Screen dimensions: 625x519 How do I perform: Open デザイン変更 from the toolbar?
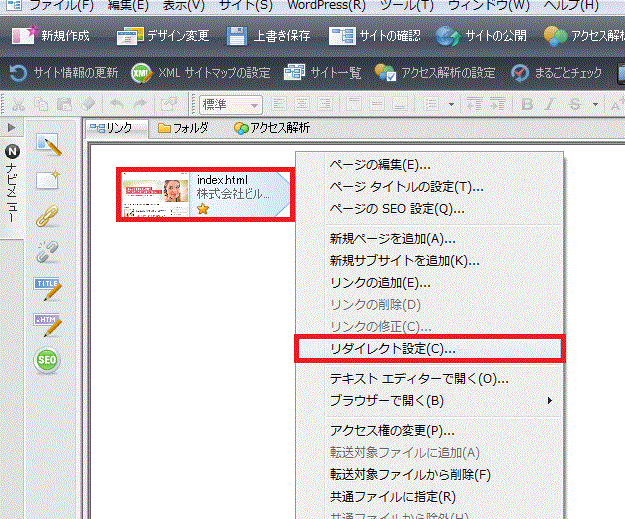163,37
